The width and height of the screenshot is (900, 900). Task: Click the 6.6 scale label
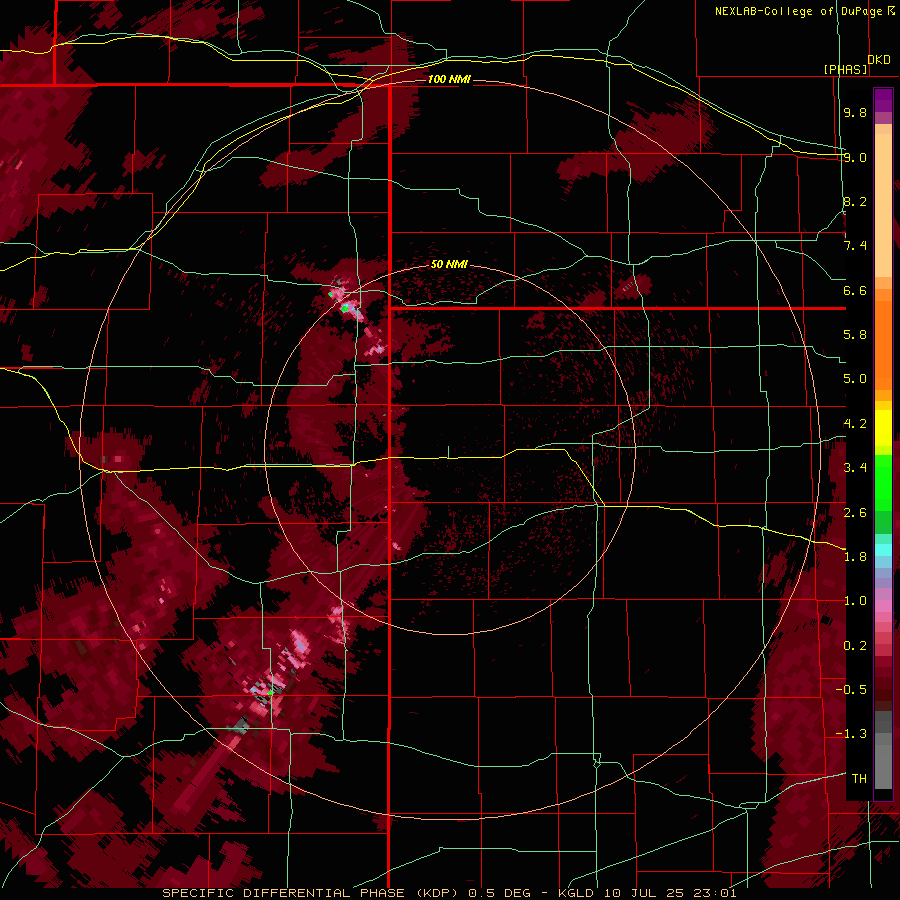pyautogui.click(x=855, y=290)
